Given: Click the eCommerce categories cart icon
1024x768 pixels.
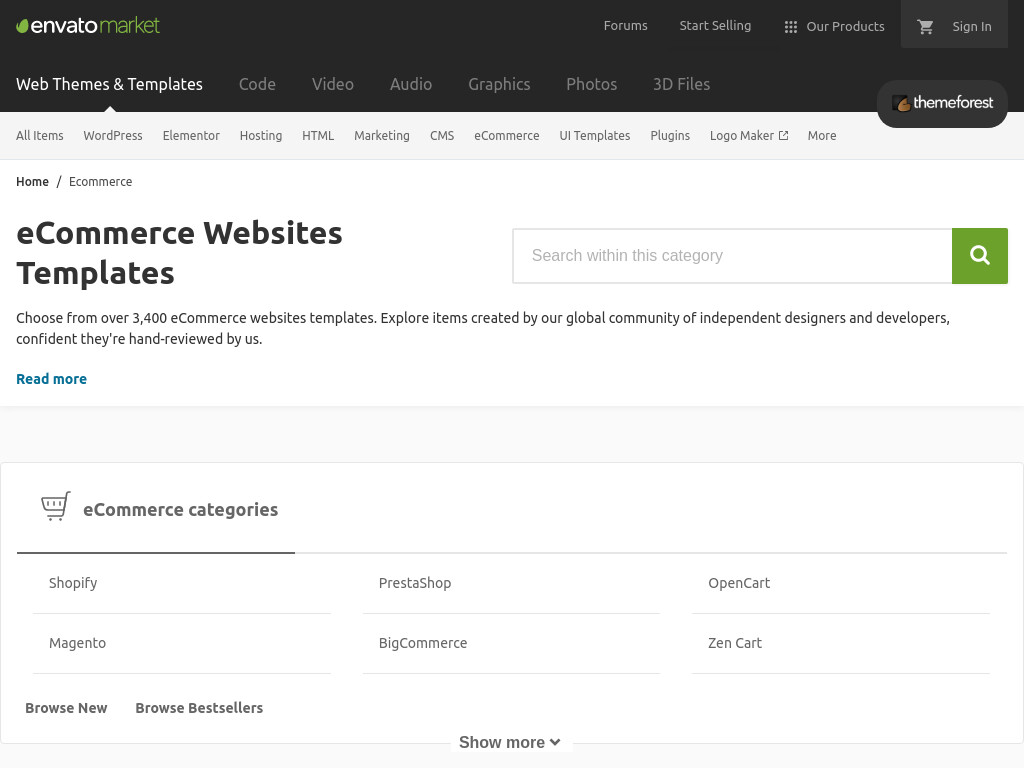Looking at the screenshot, I should coord(56,506).
